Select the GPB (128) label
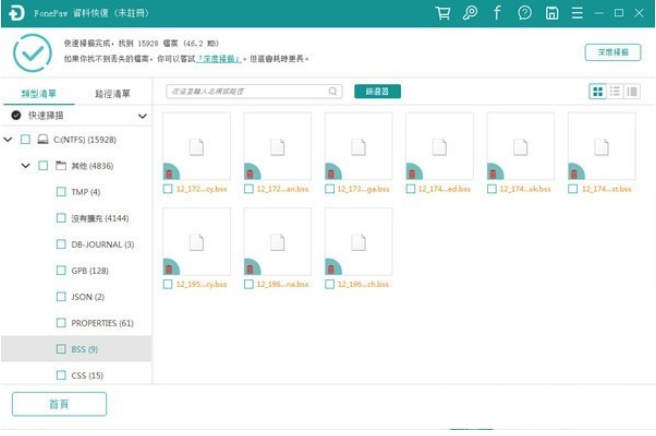 click(90, 271)
